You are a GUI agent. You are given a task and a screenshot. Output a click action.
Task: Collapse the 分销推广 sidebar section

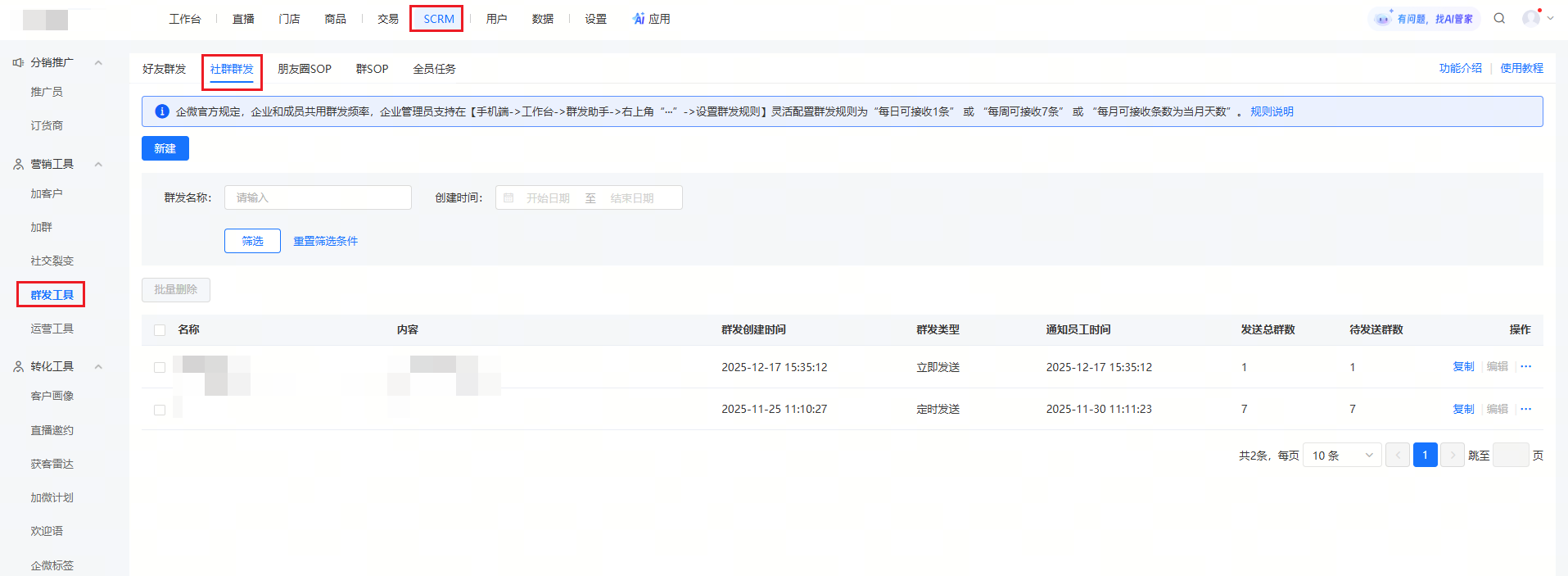[98, 62]
